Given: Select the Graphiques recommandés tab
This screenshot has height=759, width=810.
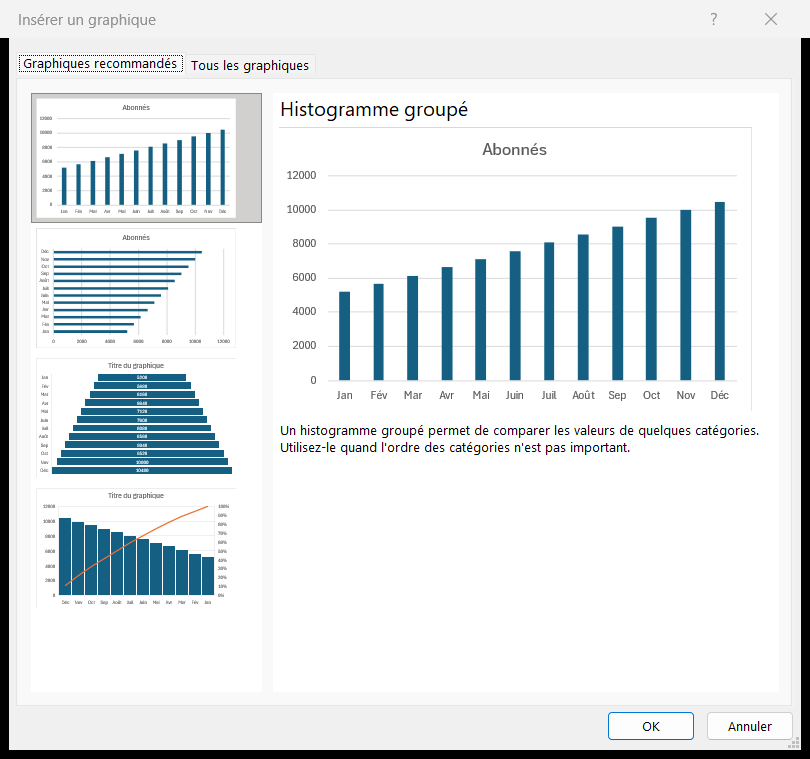Looking at the screenshot, I should pyautogui.click(x=100, y=64).
